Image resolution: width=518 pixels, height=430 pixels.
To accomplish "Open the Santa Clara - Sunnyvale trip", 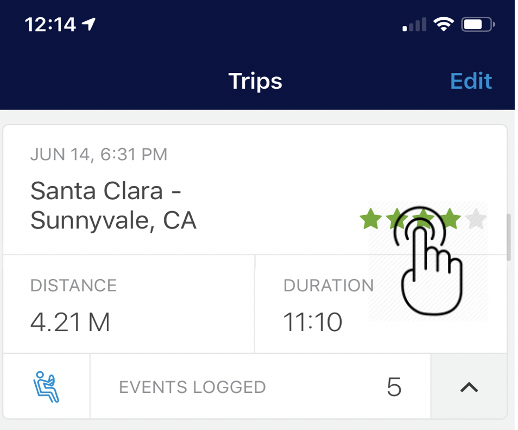I will 113,205.
